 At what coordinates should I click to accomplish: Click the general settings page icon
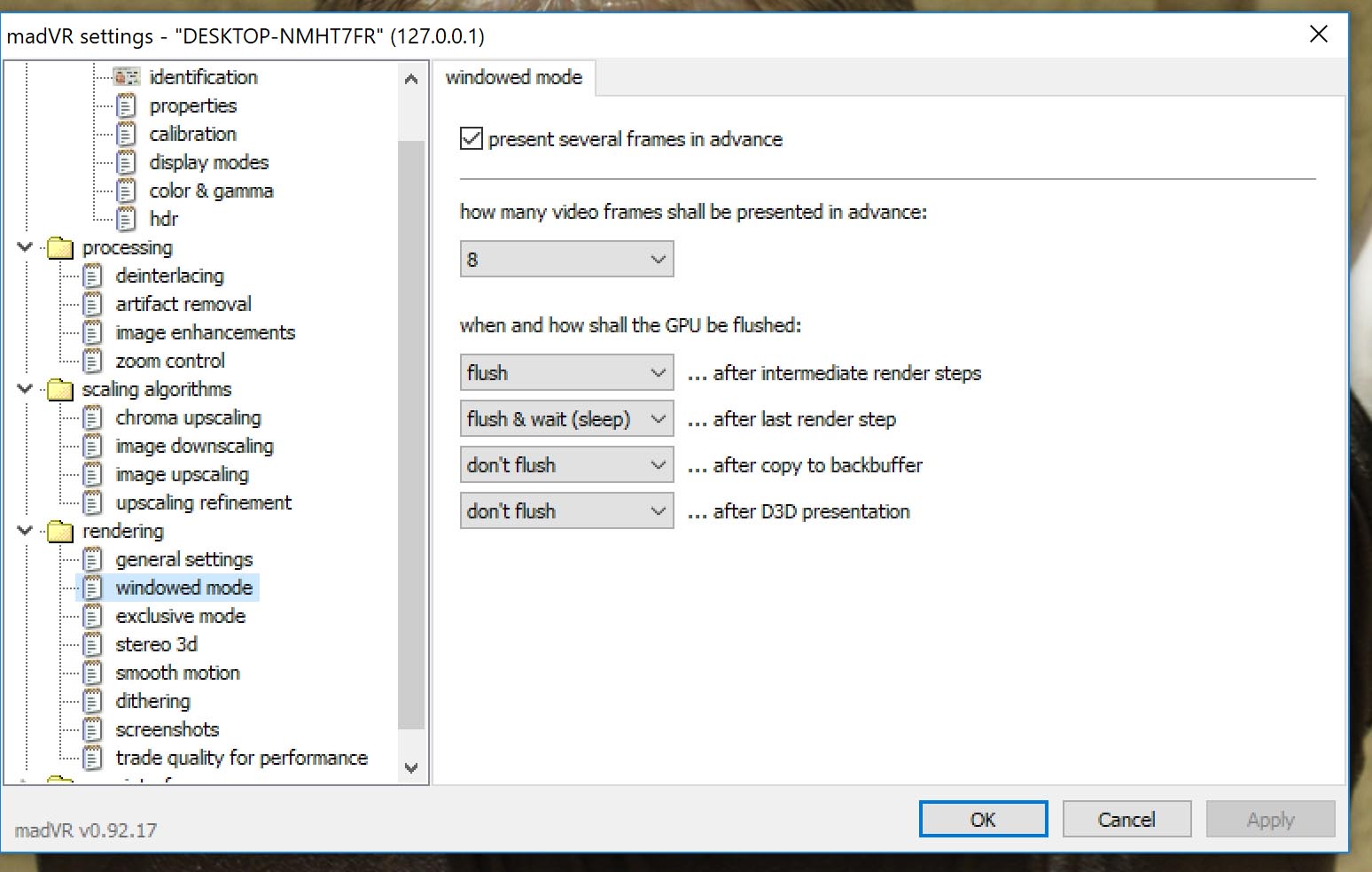coord(93,559)
